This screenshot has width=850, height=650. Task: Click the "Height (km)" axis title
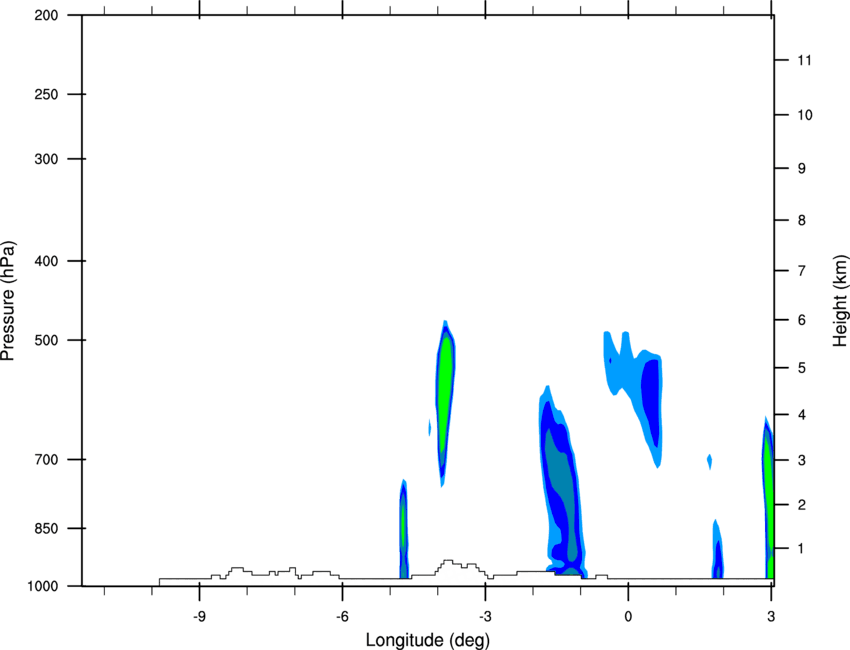coord(840,300)
